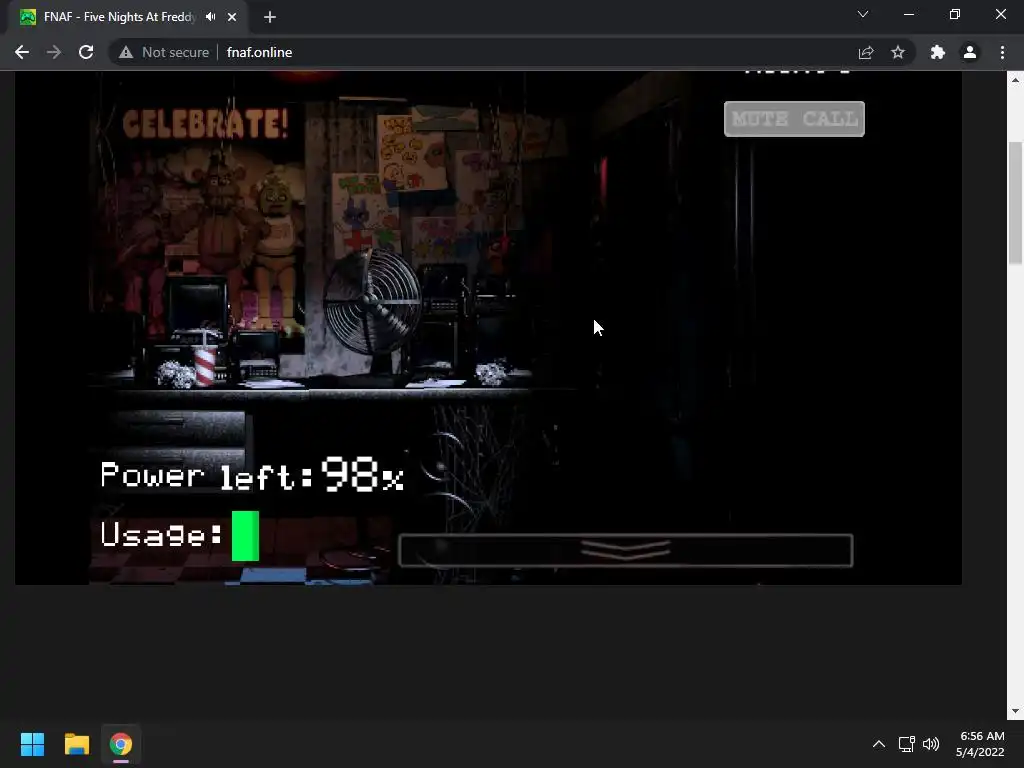Viewport: 1024px width, 768px height.
Task: Click the scrollbar down arrow
Action: click(x=1016, y=711)
